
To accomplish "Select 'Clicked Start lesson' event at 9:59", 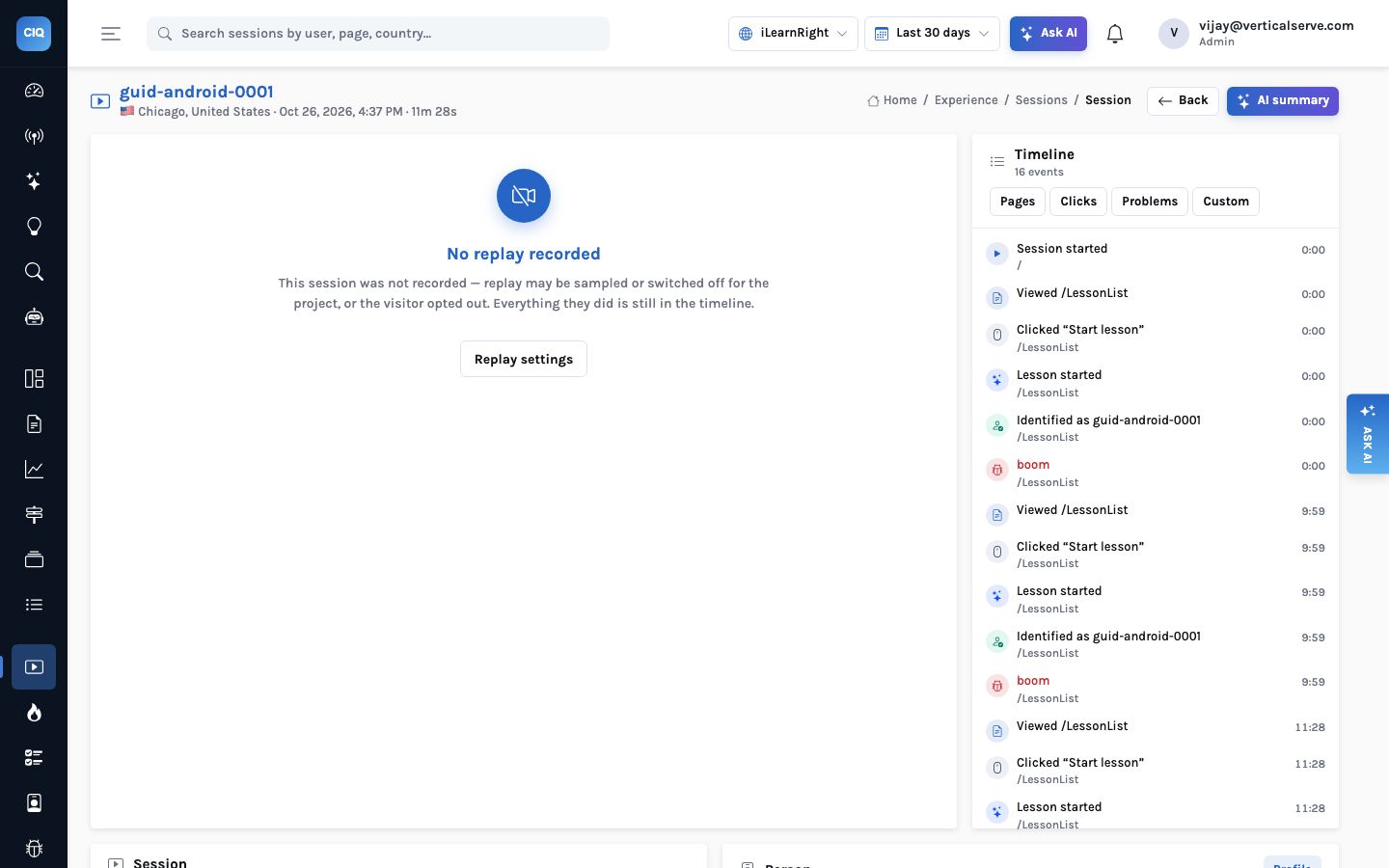I will tap(1156, 554).
